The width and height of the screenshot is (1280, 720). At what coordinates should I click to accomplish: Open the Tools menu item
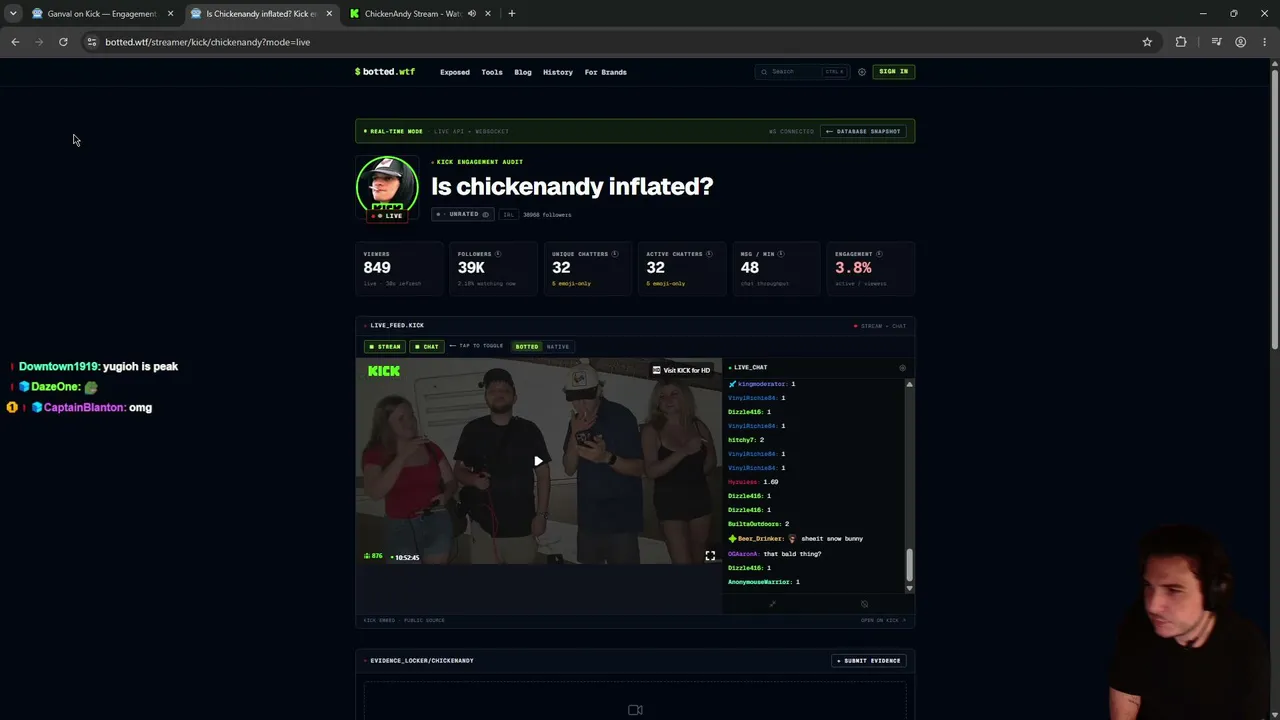(x=492, y=72)
